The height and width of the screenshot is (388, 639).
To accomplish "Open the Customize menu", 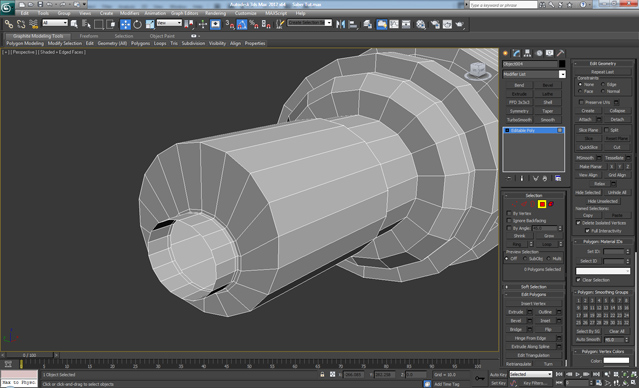I will 246,13.
